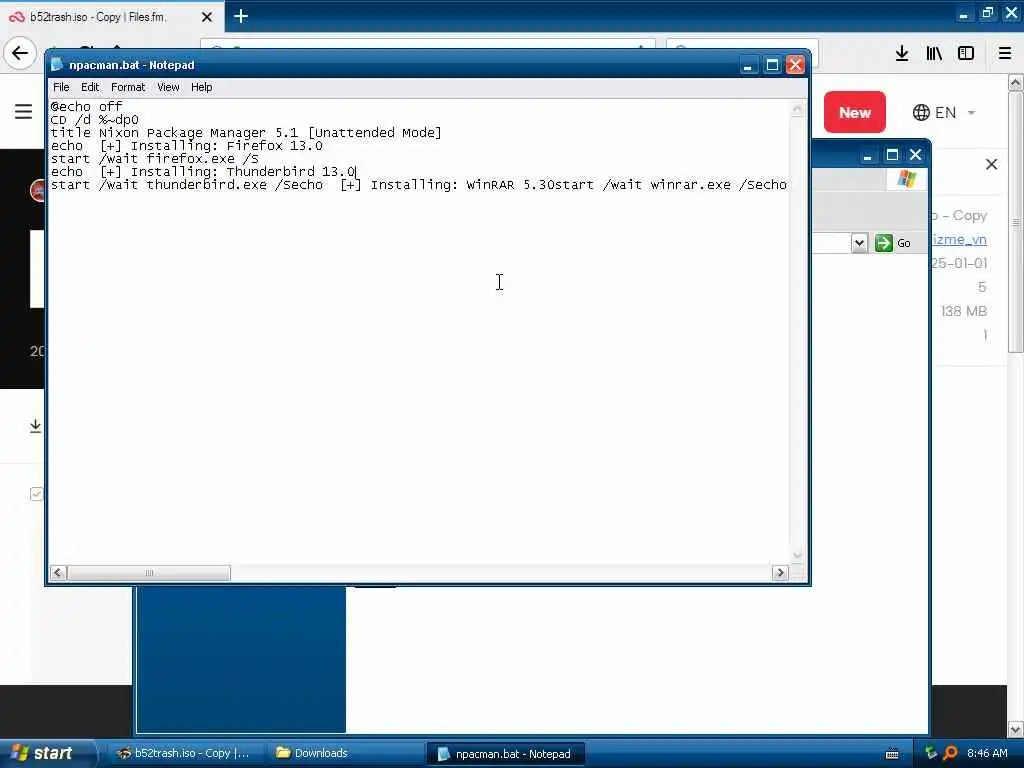1024x768 pixels.
Task: Open the Format menu in Notepad
Action: click(x=128, y=87)
